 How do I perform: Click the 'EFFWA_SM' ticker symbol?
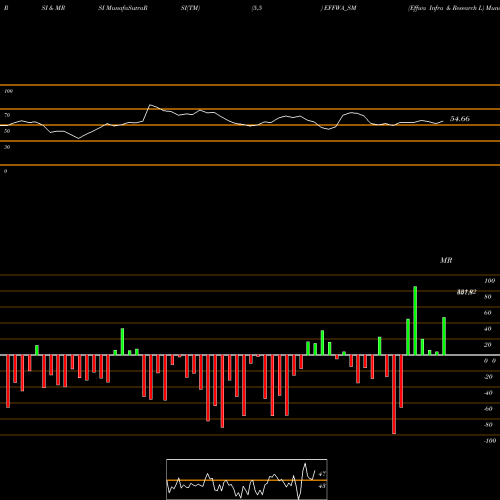(340, 8)
